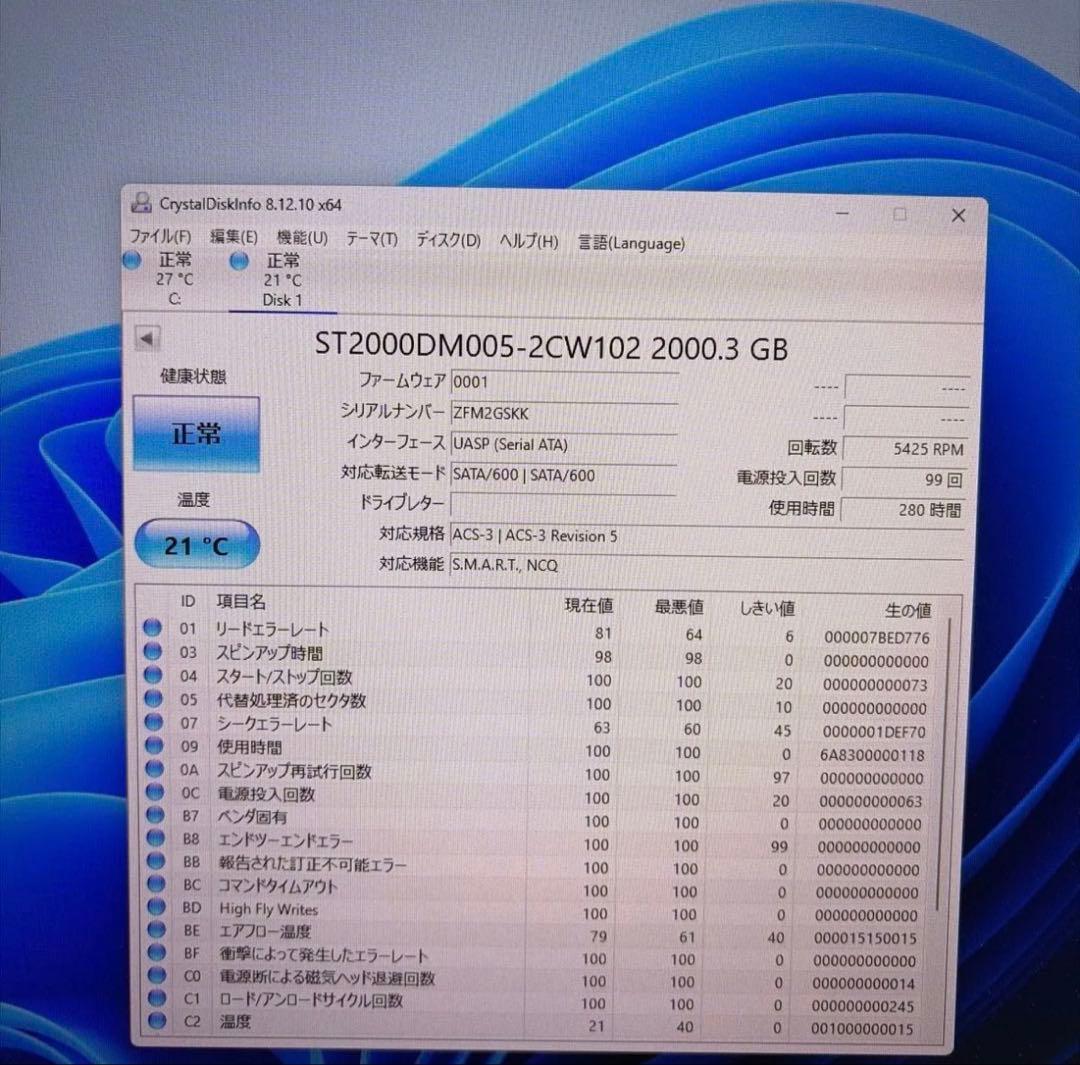Open the テーマ(T) menu

tap(375, 240)
